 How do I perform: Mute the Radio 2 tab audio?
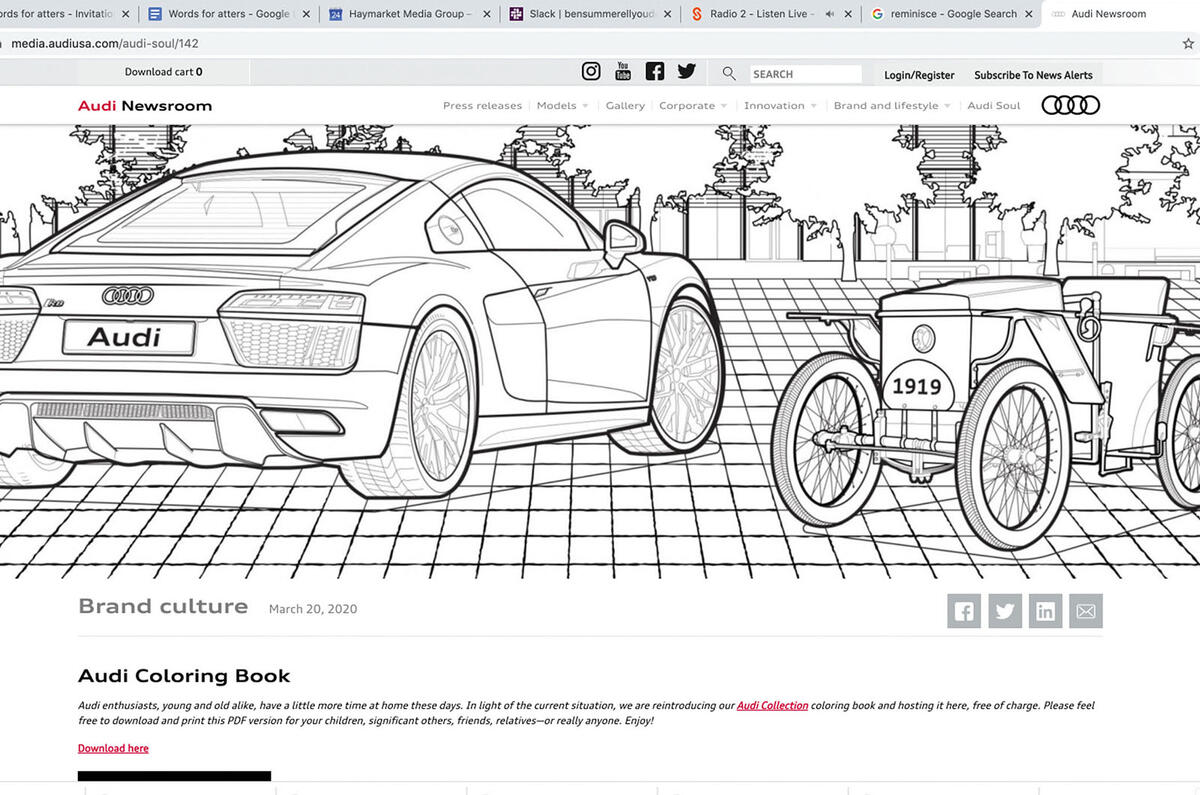[829, 14]
